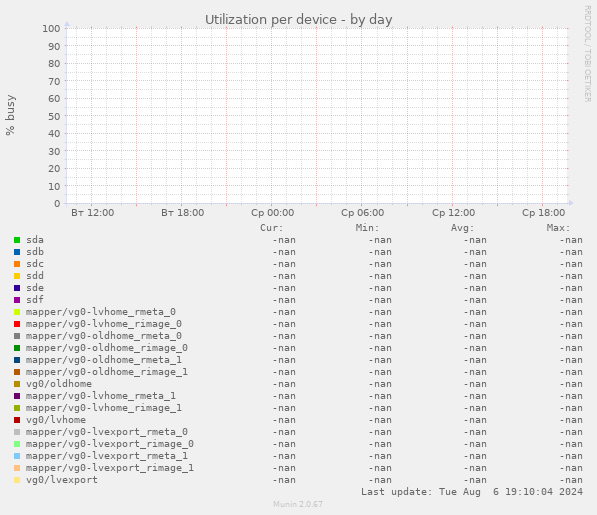
Task: Click mapper/vg0-lvhome_rimage_0 label
Action: (104, 324)
